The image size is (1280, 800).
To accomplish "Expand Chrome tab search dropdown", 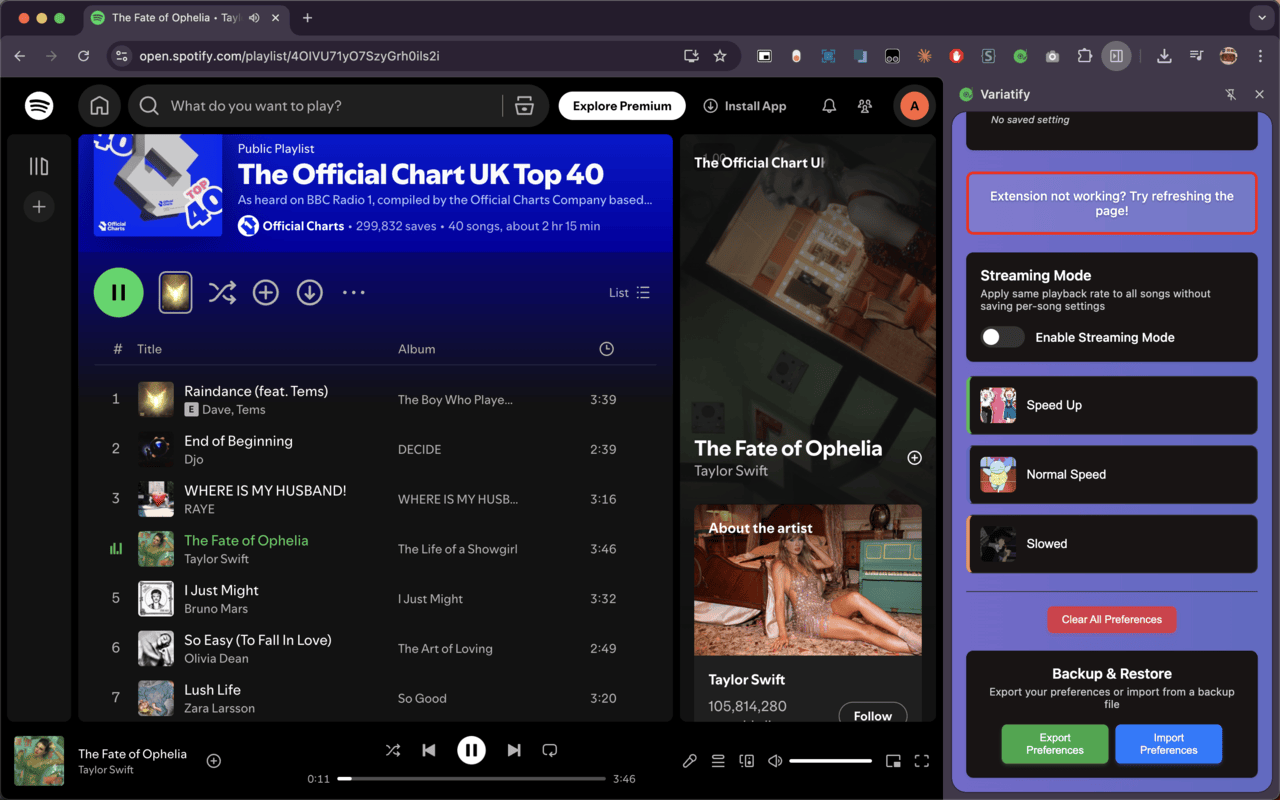I will pyautogui.click(x=1260, y=18).
